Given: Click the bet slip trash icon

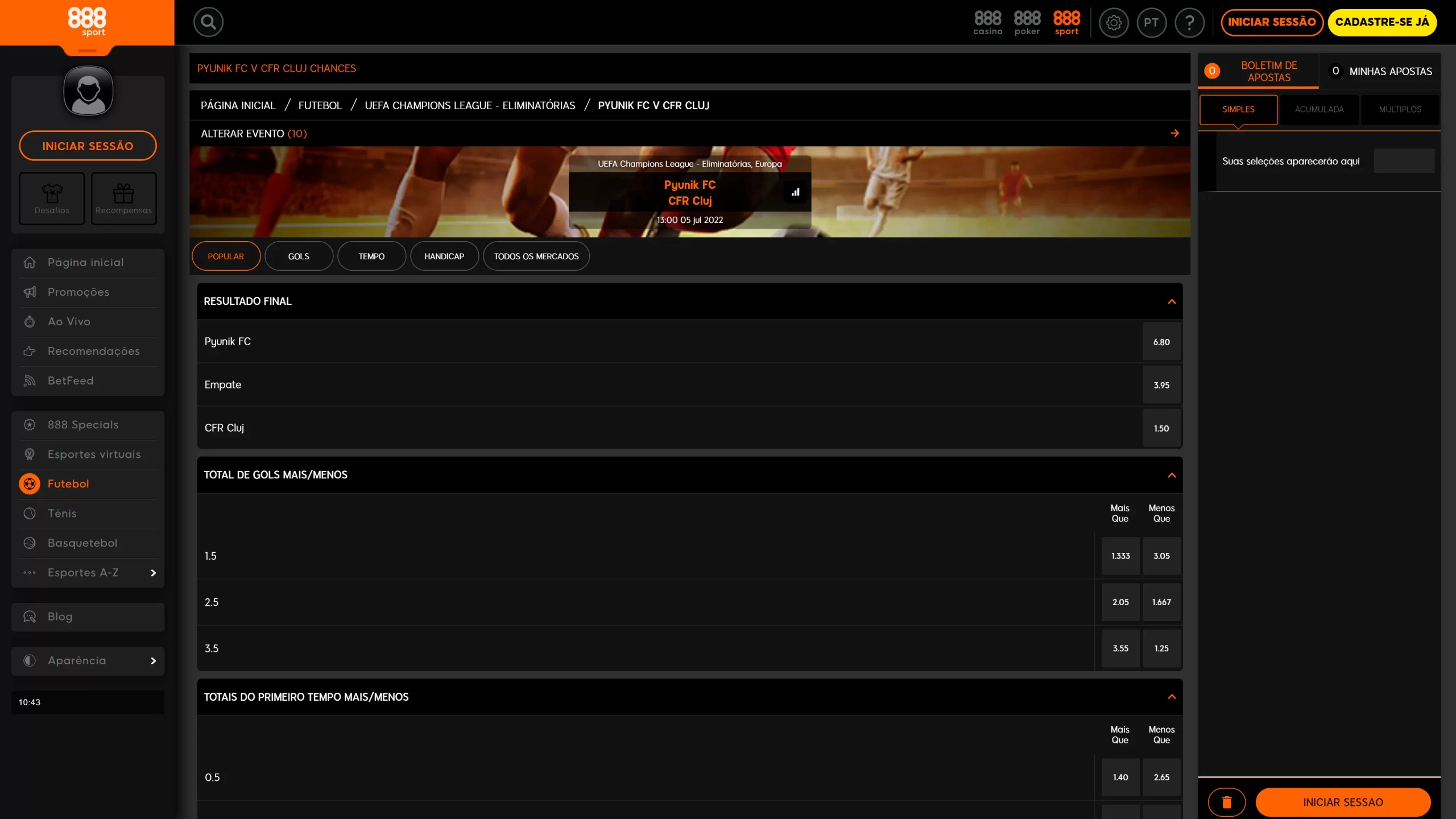Looking at the screenshot, I should (1227, 802).
